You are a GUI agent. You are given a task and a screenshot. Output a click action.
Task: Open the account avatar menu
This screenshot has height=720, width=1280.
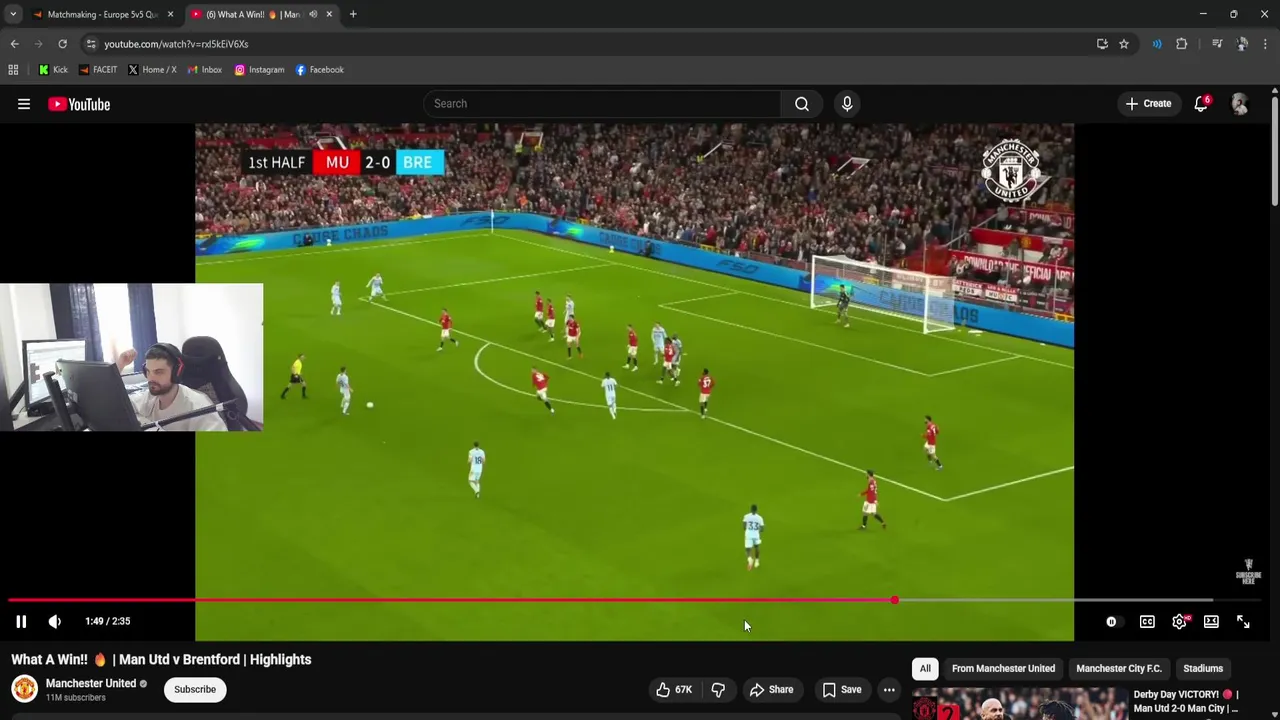coord(1240,104)
